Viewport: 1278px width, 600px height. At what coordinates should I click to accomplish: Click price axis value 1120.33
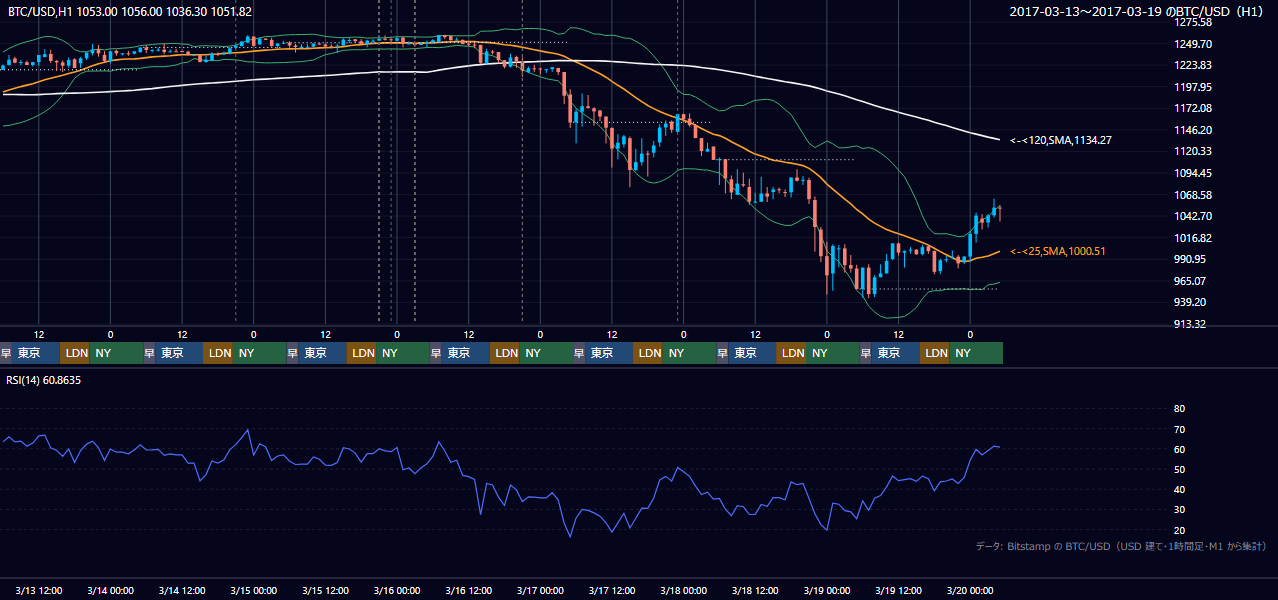click(1192, 151)
